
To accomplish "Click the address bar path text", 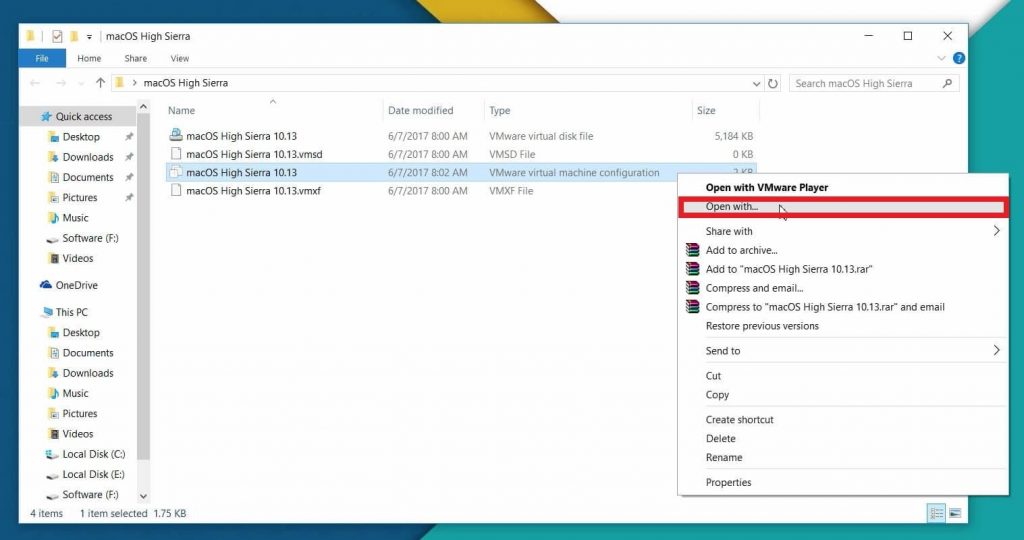I will coord(185,83).
